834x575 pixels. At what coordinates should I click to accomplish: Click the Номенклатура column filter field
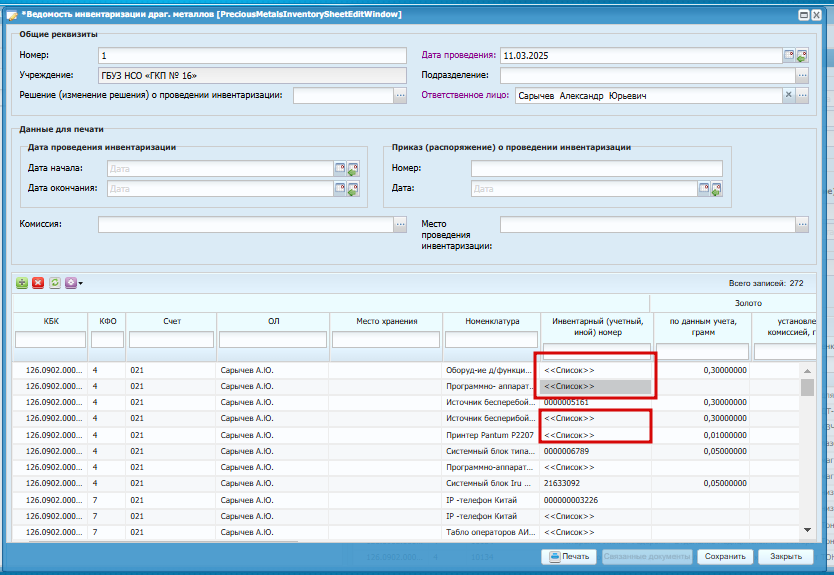(x=491, y=339)
